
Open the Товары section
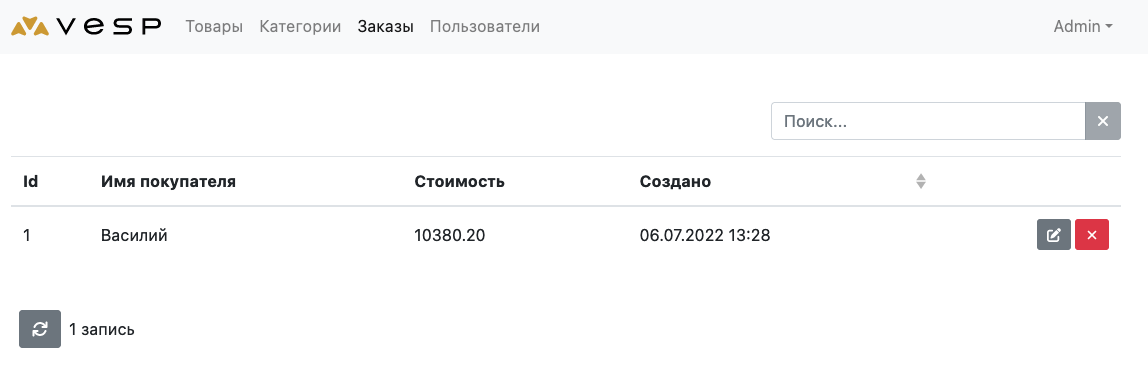pyautogui.click(x=214, y=26)
